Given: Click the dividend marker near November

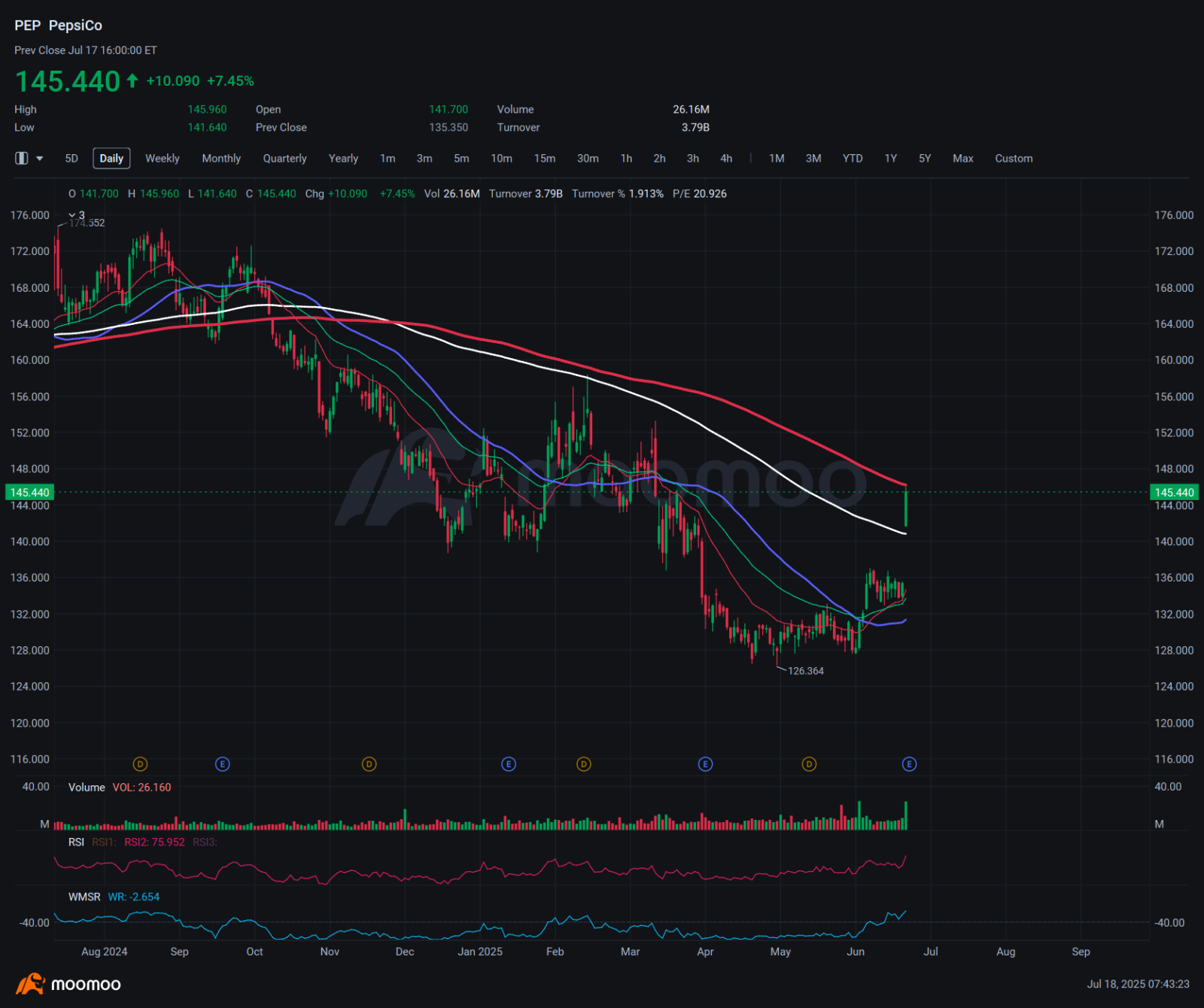Looking at the screenshot, I should click(x=369, y=764).
